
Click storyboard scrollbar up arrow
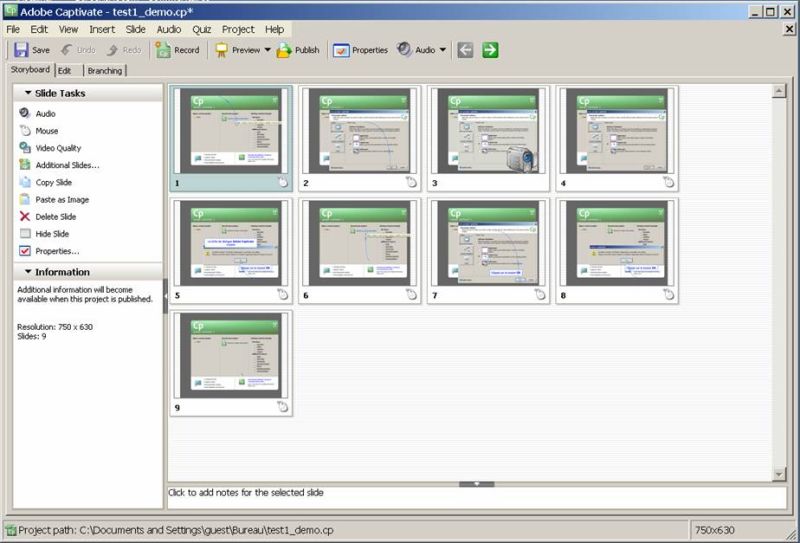[779, 91]
